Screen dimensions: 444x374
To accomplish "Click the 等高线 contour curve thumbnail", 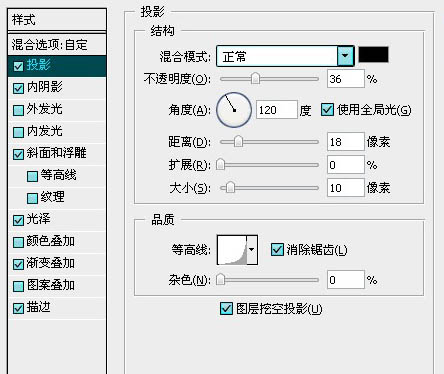I will click(232, 250).
